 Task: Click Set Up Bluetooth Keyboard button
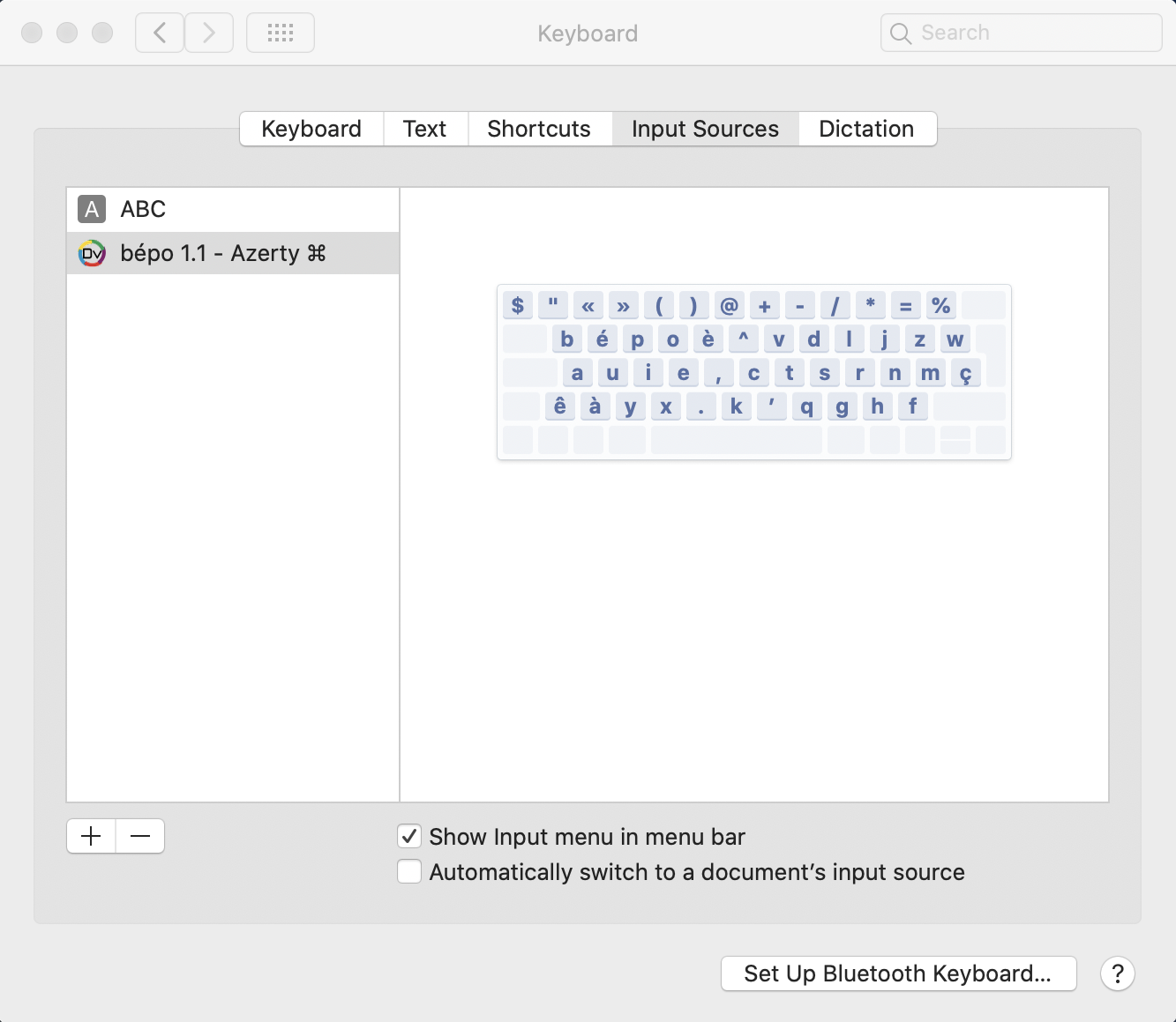(899, 974)
